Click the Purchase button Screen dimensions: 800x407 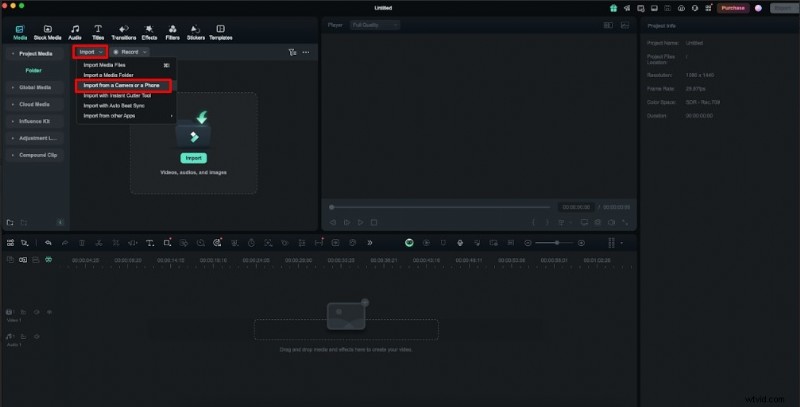[733, 8]
